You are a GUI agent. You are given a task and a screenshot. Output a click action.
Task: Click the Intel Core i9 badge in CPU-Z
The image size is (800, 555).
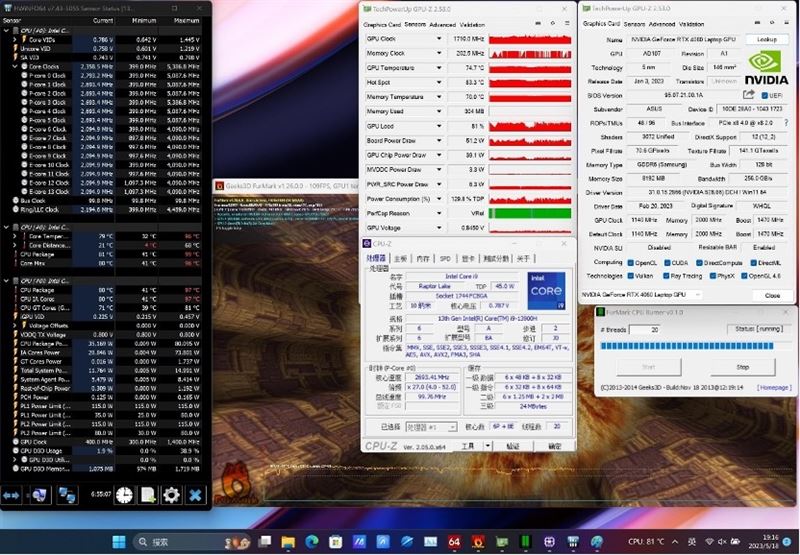point(546,290)
